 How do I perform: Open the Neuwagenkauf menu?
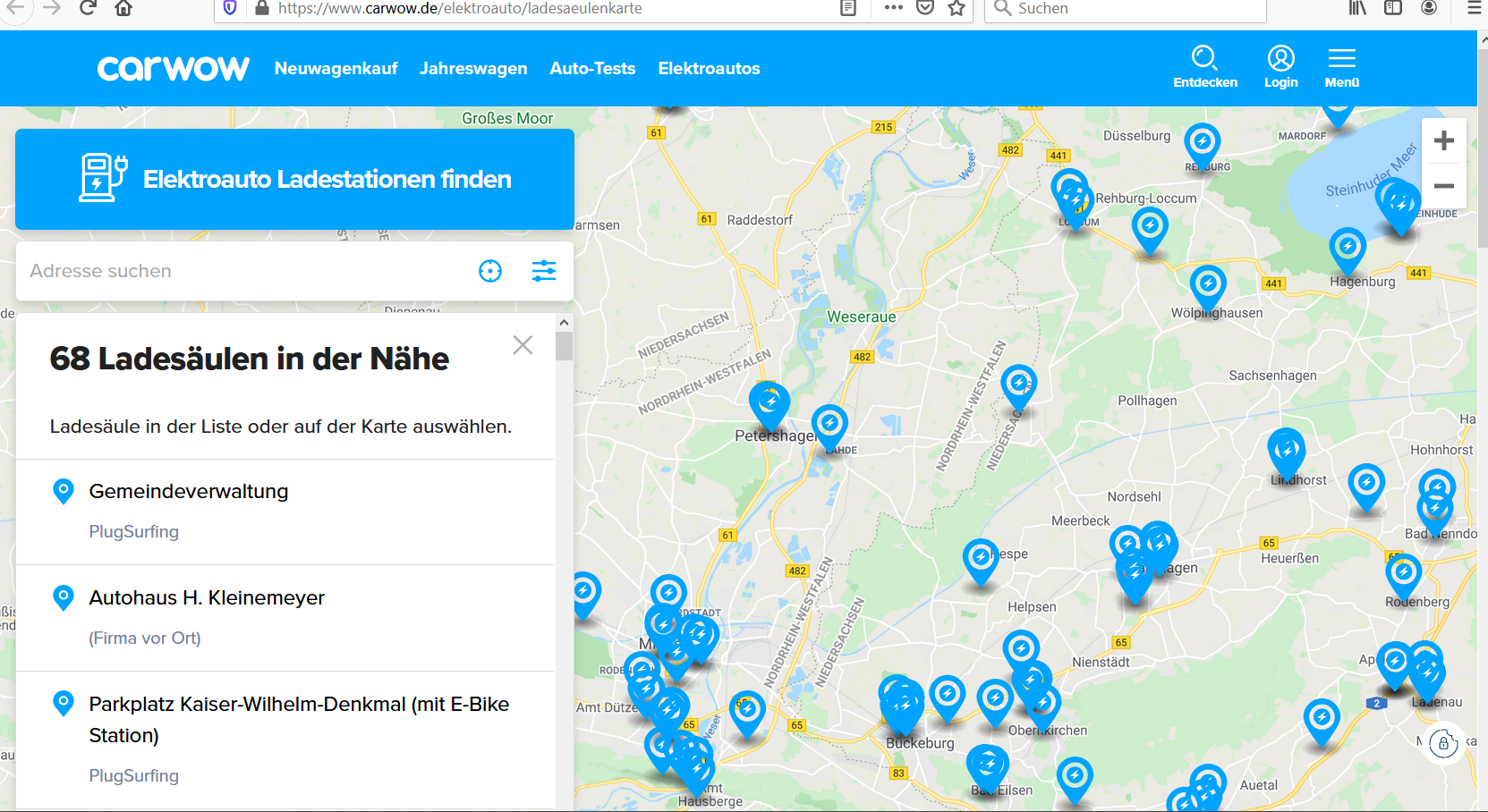pos(336,69)
